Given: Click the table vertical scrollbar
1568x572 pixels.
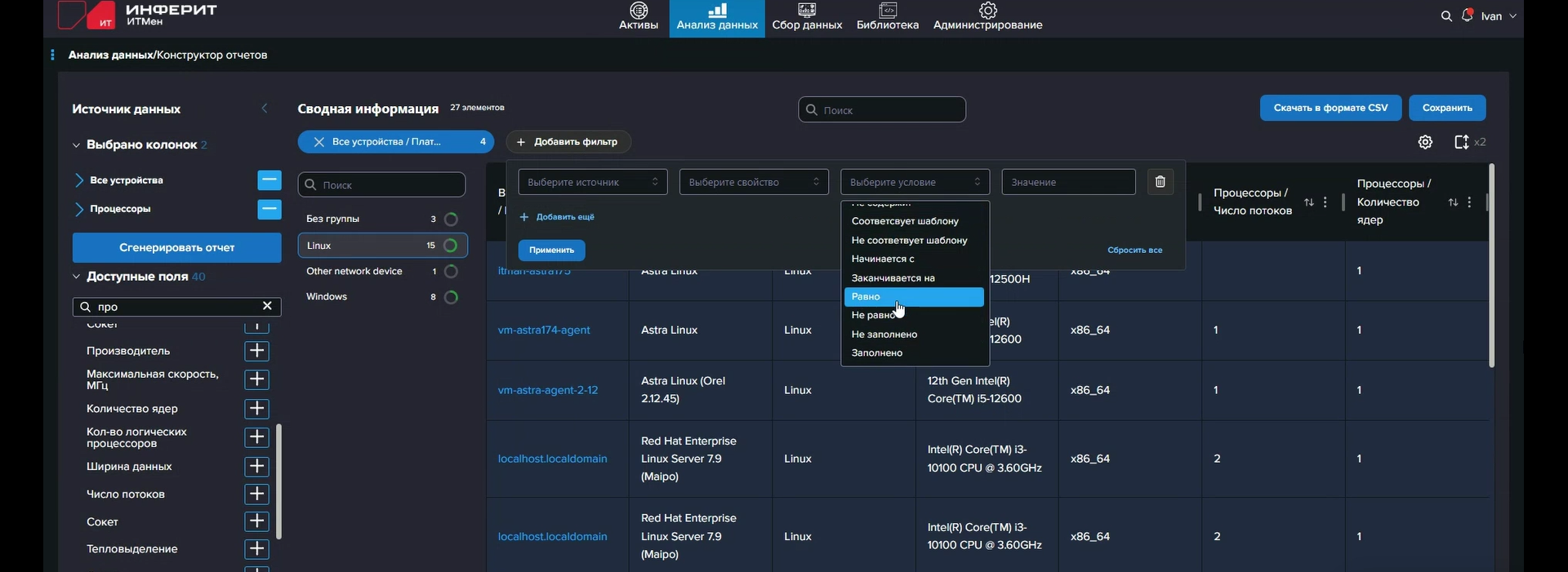Looking at the screenshot, I should coord(1491,265).
